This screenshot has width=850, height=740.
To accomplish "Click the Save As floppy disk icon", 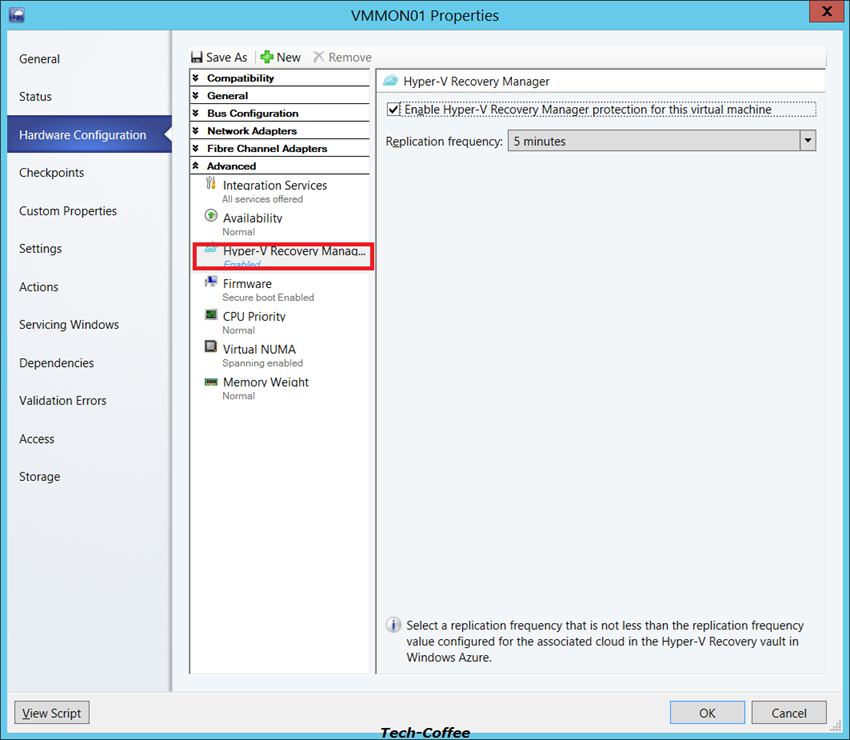I will click(197, 57).
